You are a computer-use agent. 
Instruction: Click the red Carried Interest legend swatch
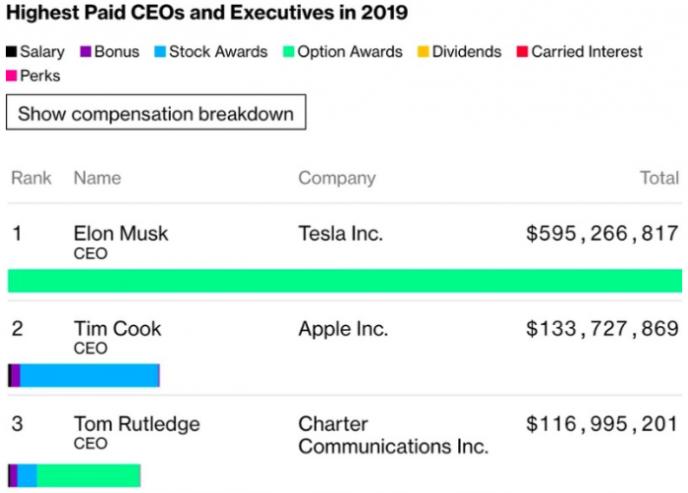coord(521,52)
